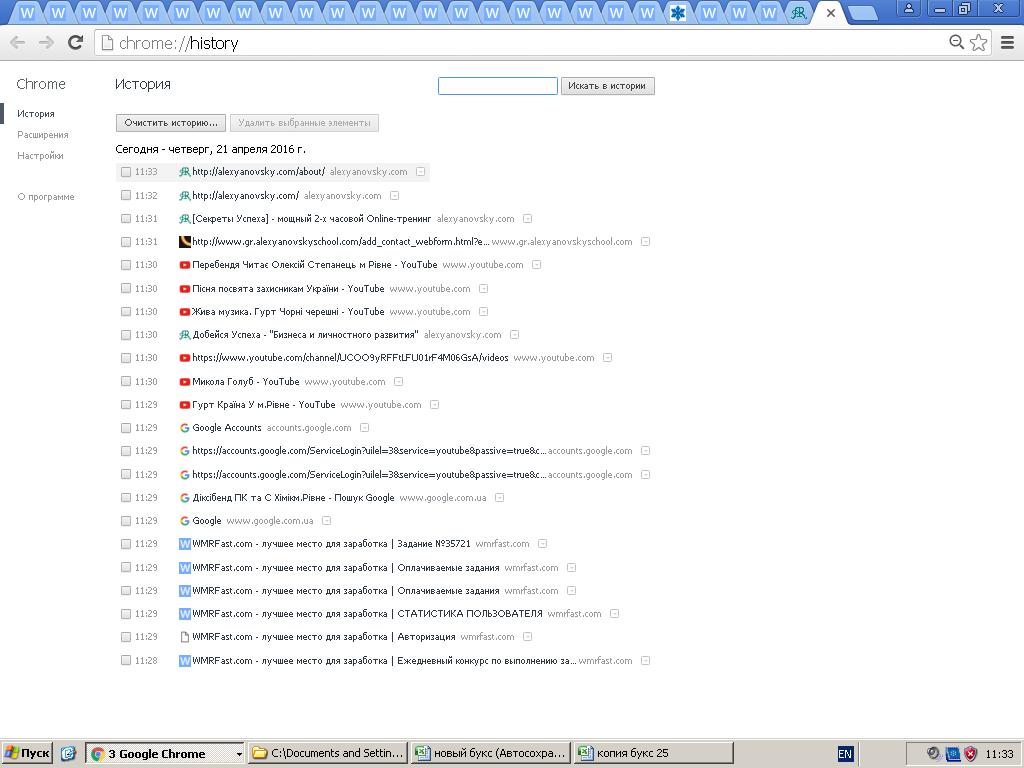Screen dimensions: 1024x768
Task: Open Google Chrome group in taskbar
Action: pos(165,753)
